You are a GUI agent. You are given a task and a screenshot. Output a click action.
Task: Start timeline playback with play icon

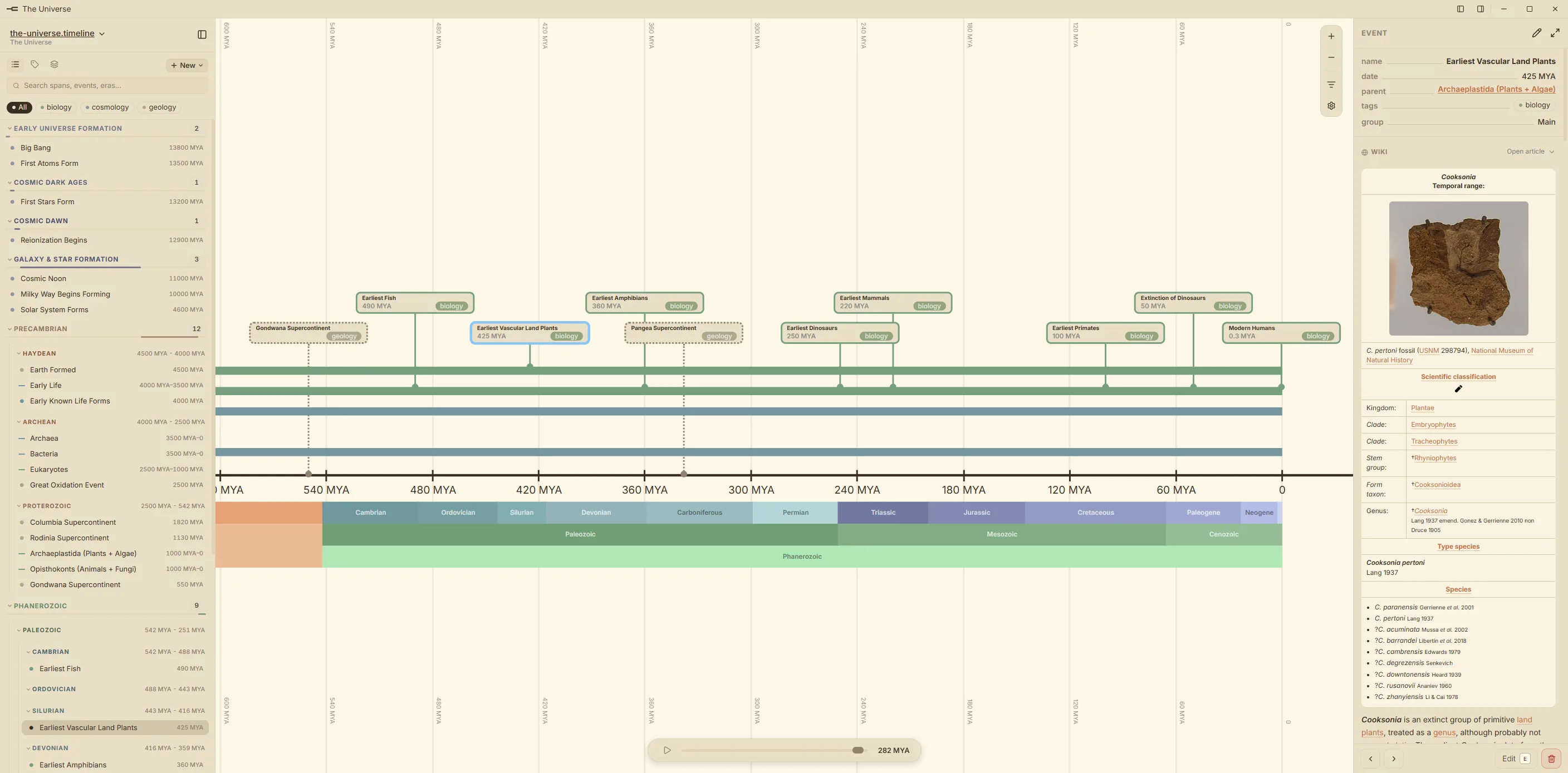667,751
